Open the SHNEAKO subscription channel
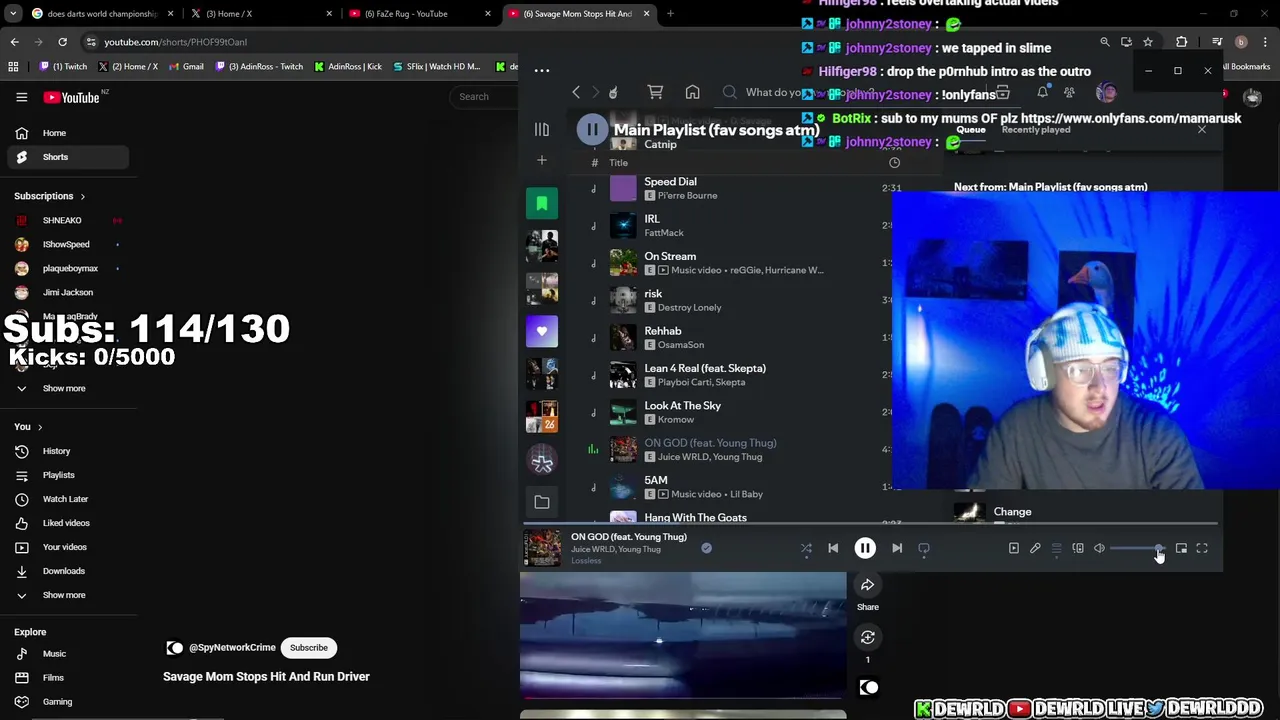This screenshot has width=1280, height=720. pyautogui.click(x=62, y=220)
